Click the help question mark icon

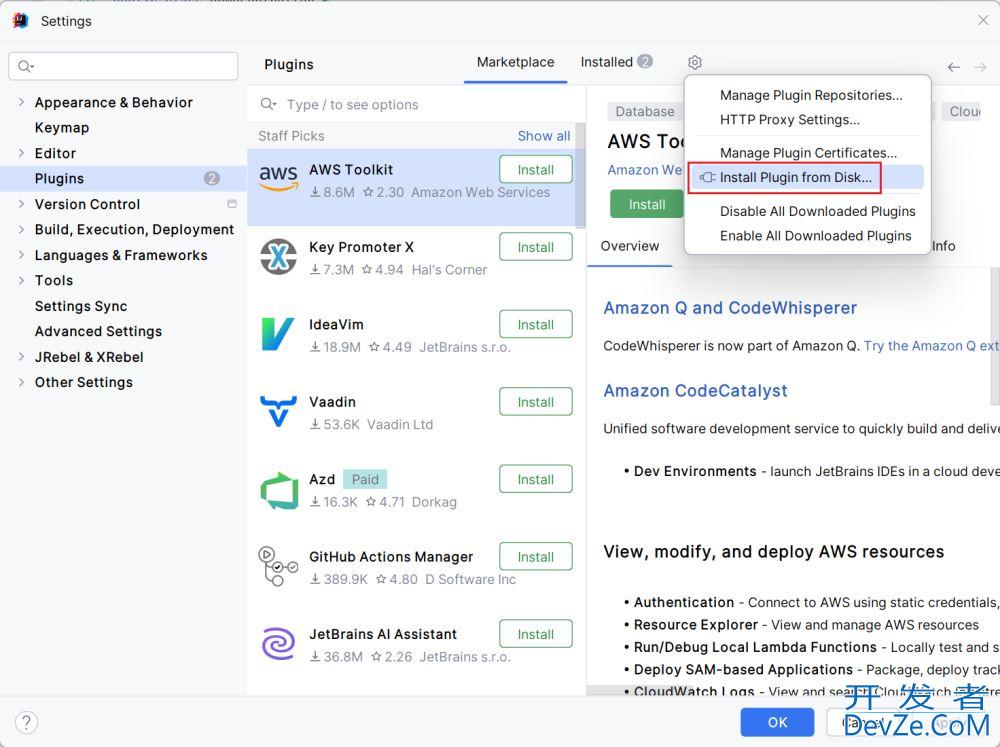[x=26, y=723]
